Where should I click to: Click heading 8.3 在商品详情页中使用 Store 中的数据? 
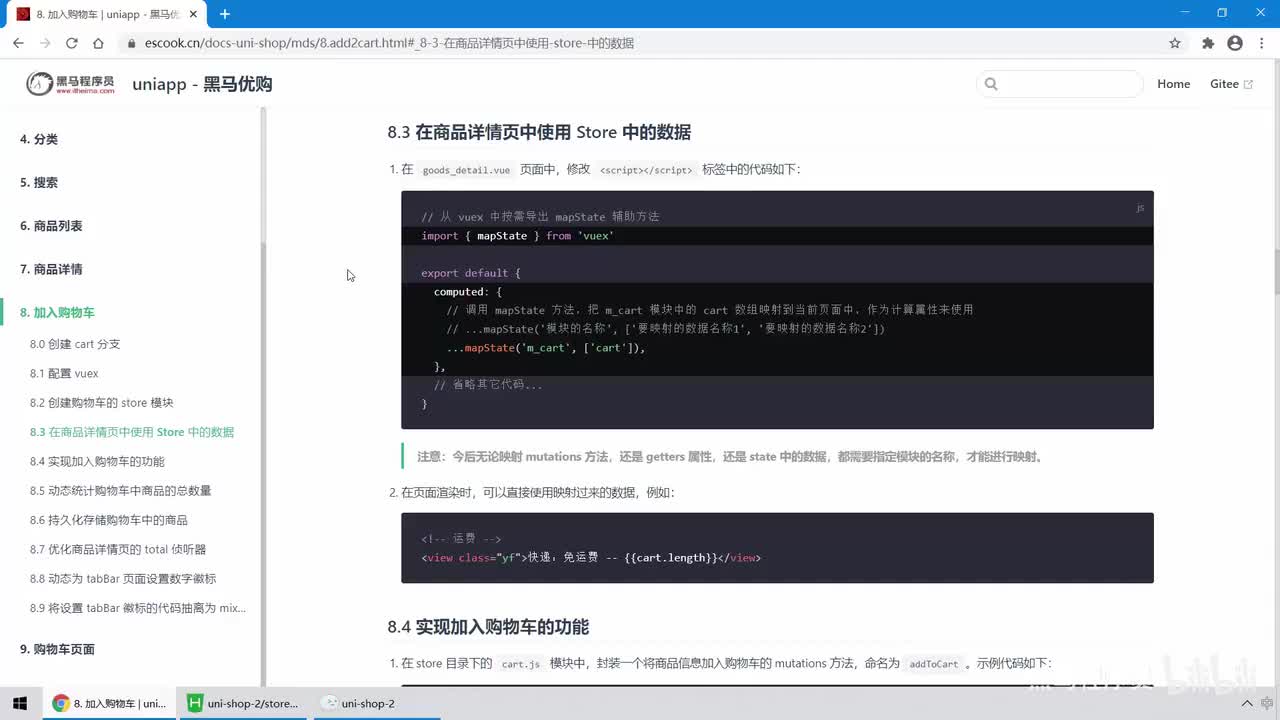[x=539, y=132]
